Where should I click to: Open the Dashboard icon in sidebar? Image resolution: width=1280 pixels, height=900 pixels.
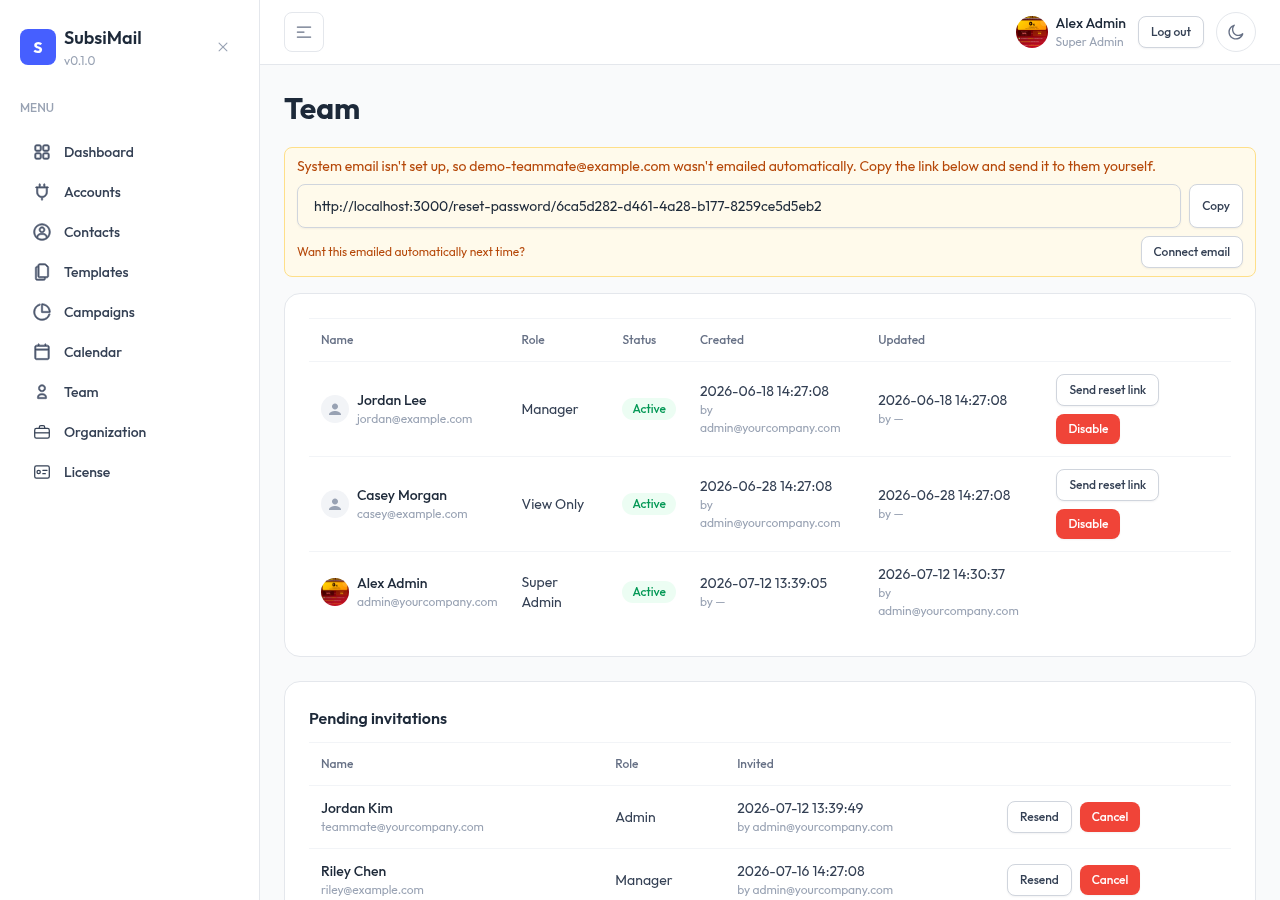pyautogui.click(x=42, y=152)
